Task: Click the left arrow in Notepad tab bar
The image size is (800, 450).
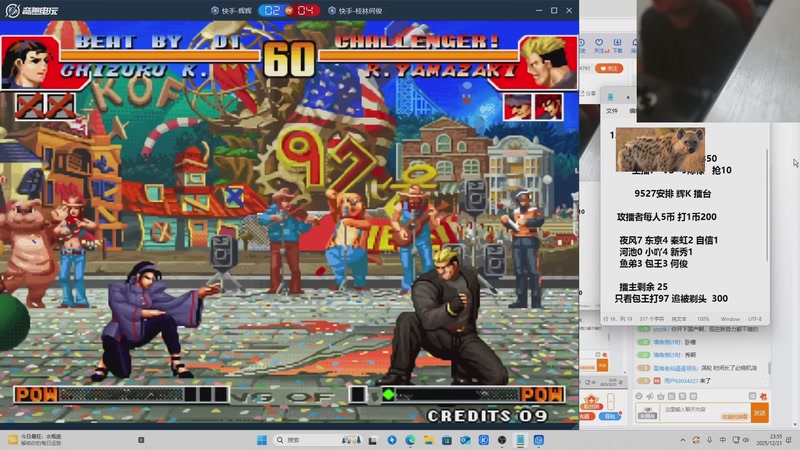Action: (628, 97)
